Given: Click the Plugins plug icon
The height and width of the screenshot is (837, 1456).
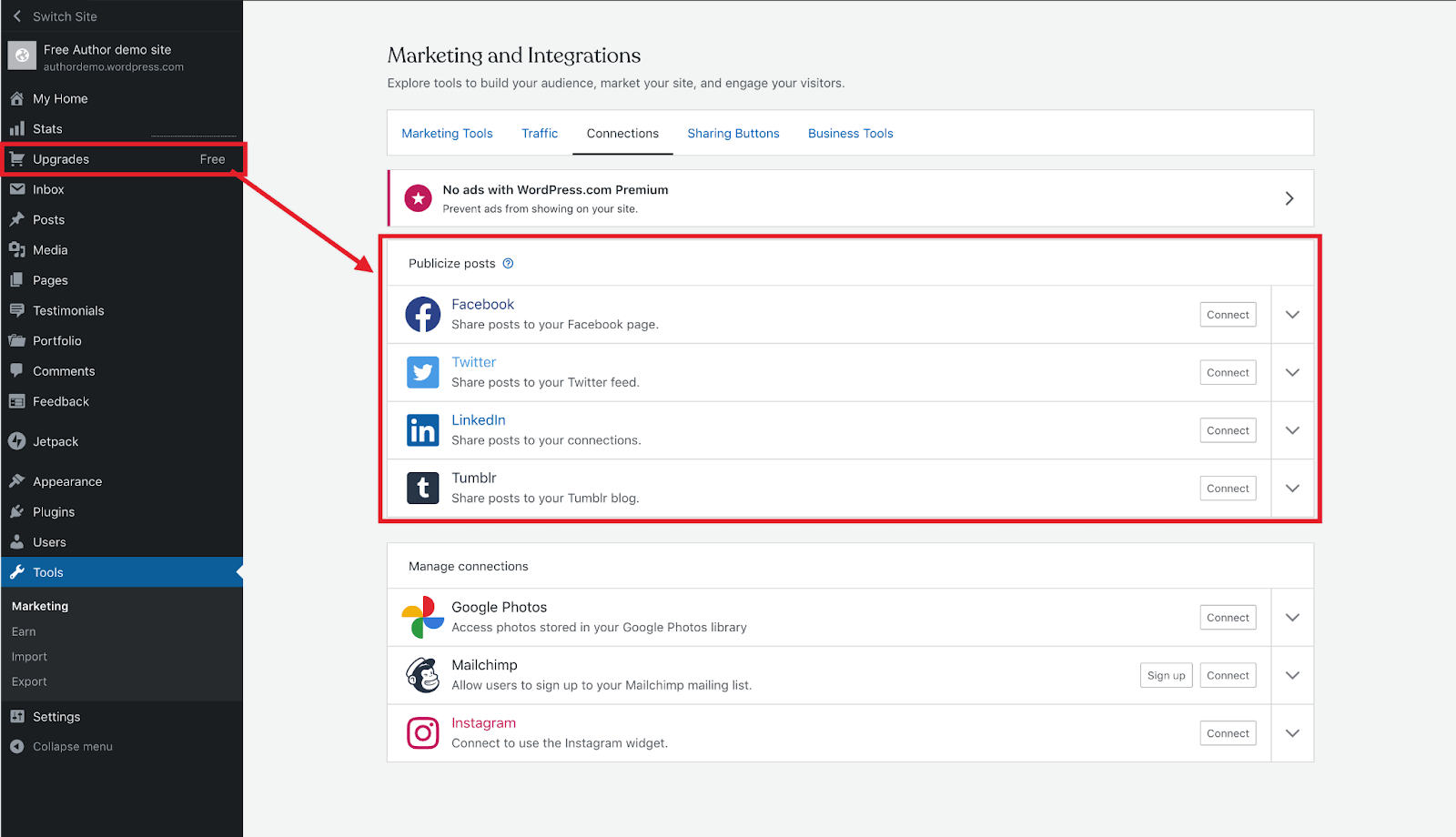Looking at the screenshot, I should [16, 511].
